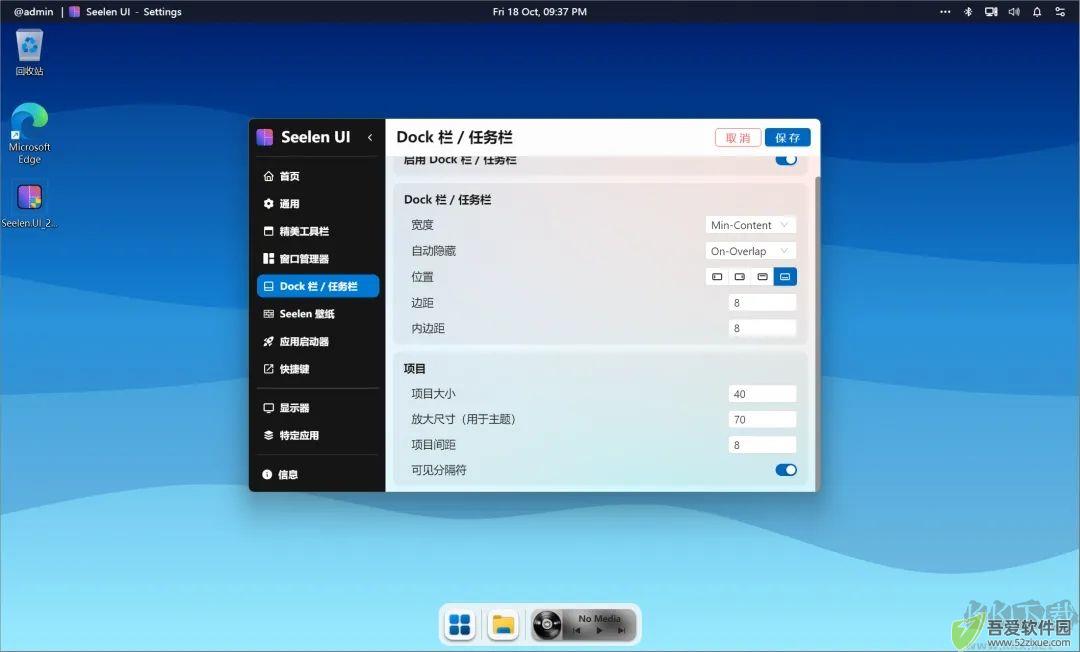Click the media album disc in dock
Viewport: 1080px width, 652px height.
tap(547, 625)
